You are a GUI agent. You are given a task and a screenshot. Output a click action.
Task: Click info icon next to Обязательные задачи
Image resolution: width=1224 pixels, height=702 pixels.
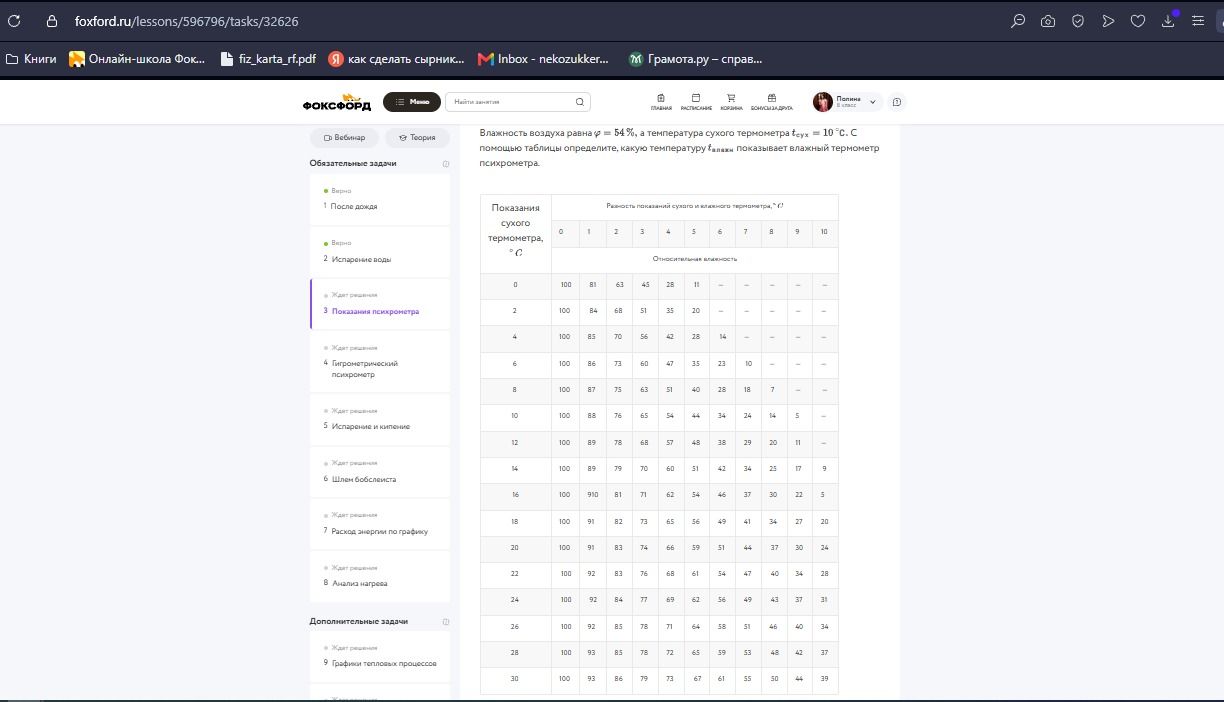click(x=446, y=163)
